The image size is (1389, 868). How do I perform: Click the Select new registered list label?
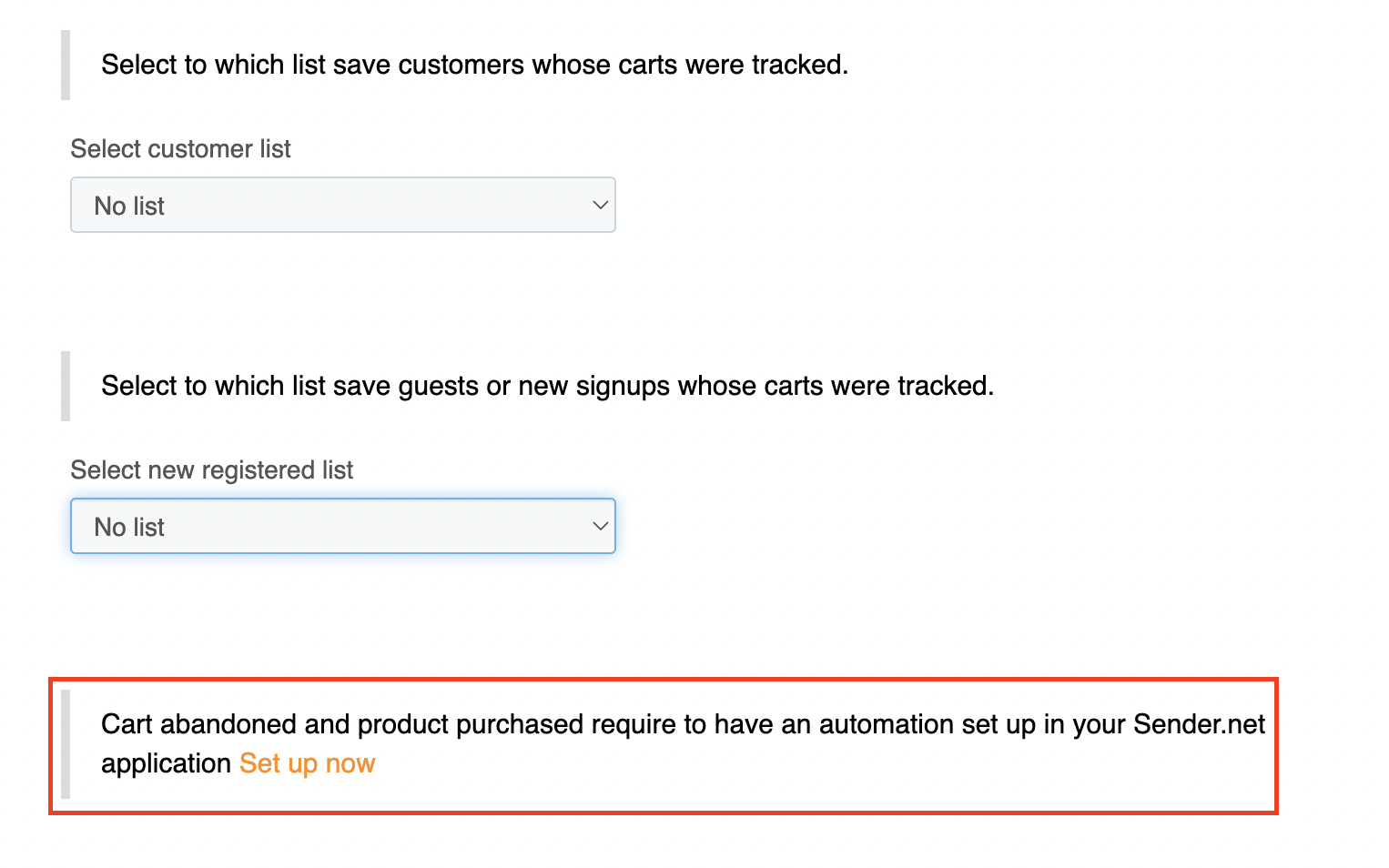point(211,469)
